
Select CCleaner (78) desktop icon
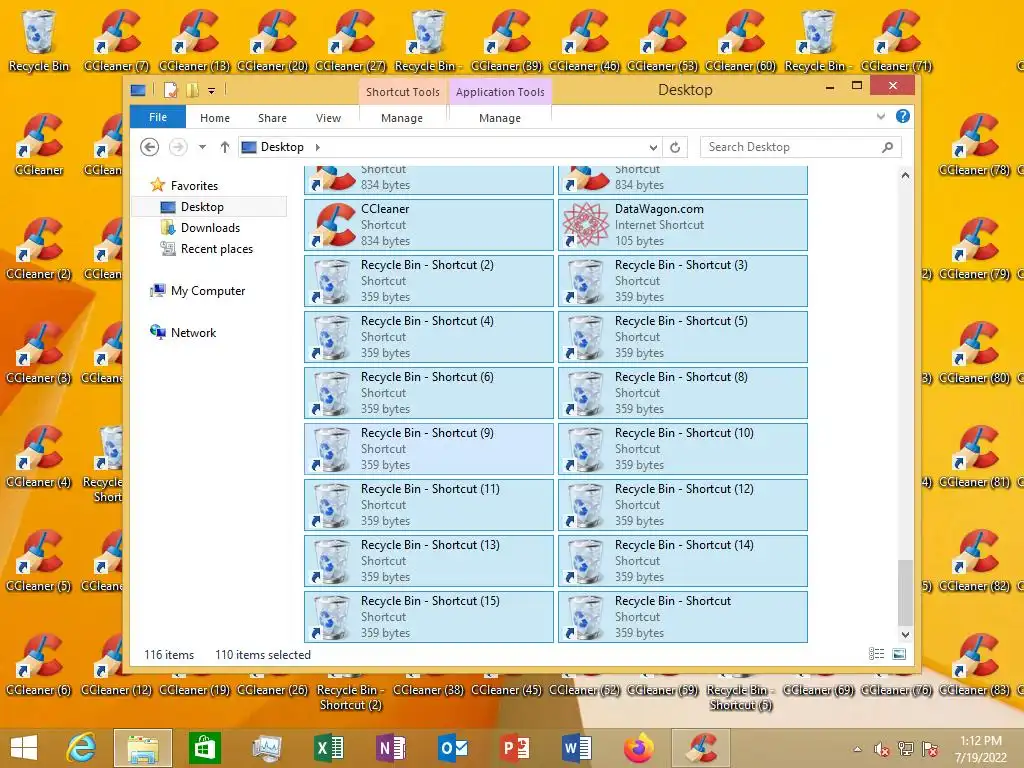coord(974,145)
